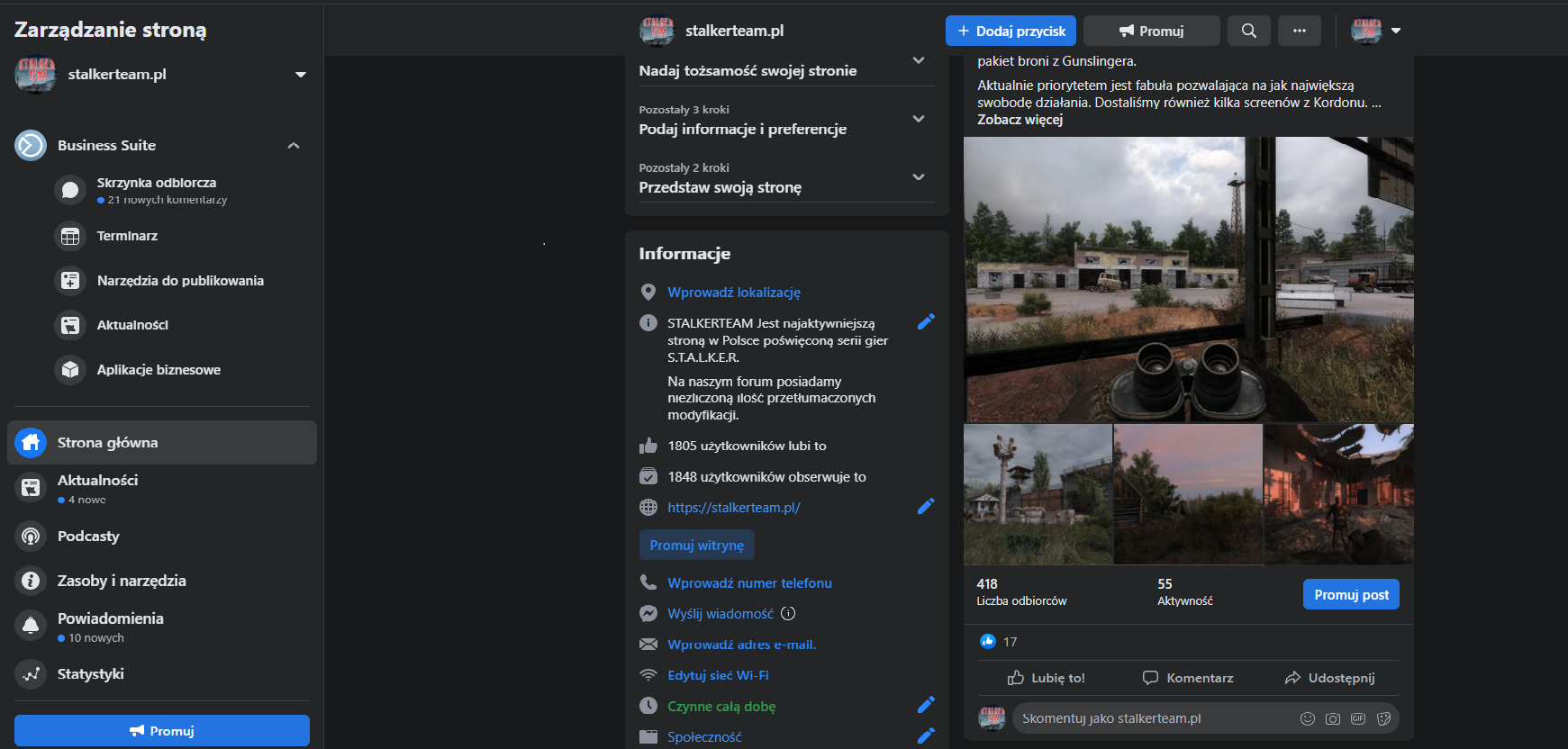
Task: Add a sticker to the comment
Action: (1384, 718)
